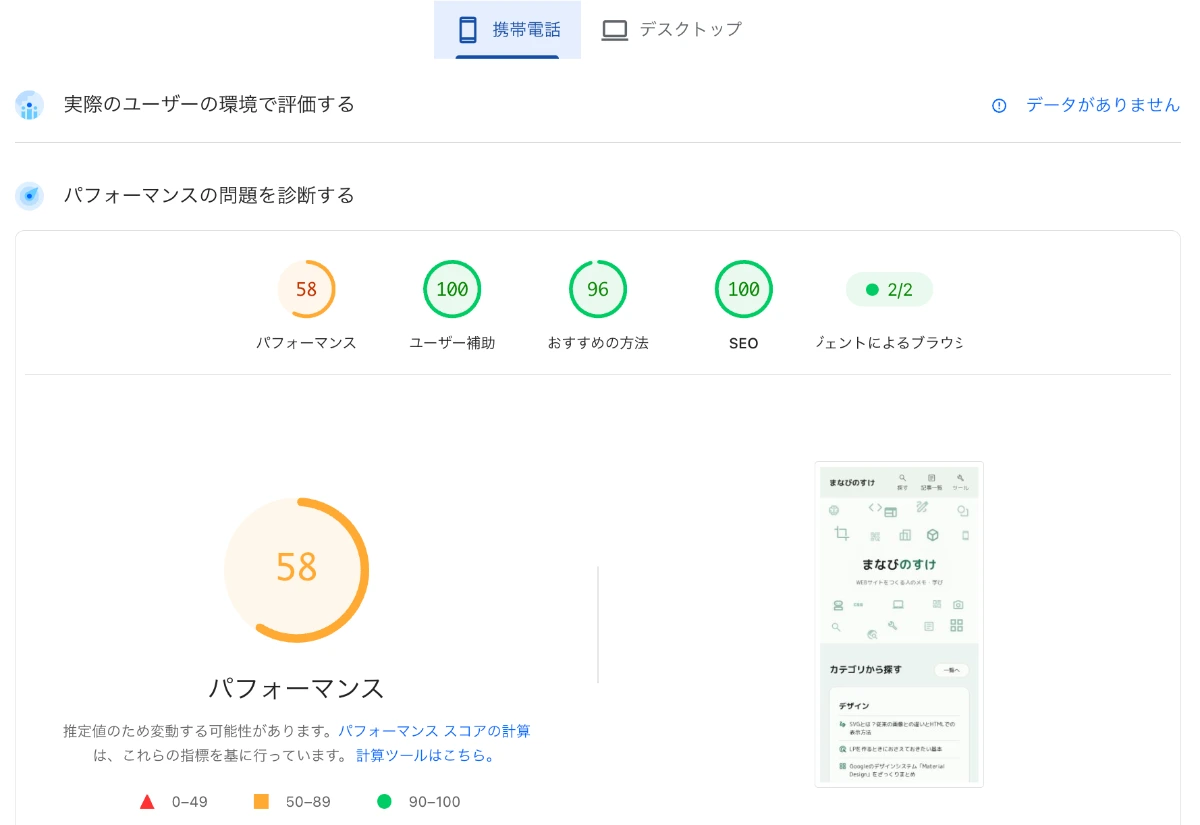Viewport: 1200px width, 825px height.
Task: Click the 2/2 agent browsing badge
Action: [889, 290]
